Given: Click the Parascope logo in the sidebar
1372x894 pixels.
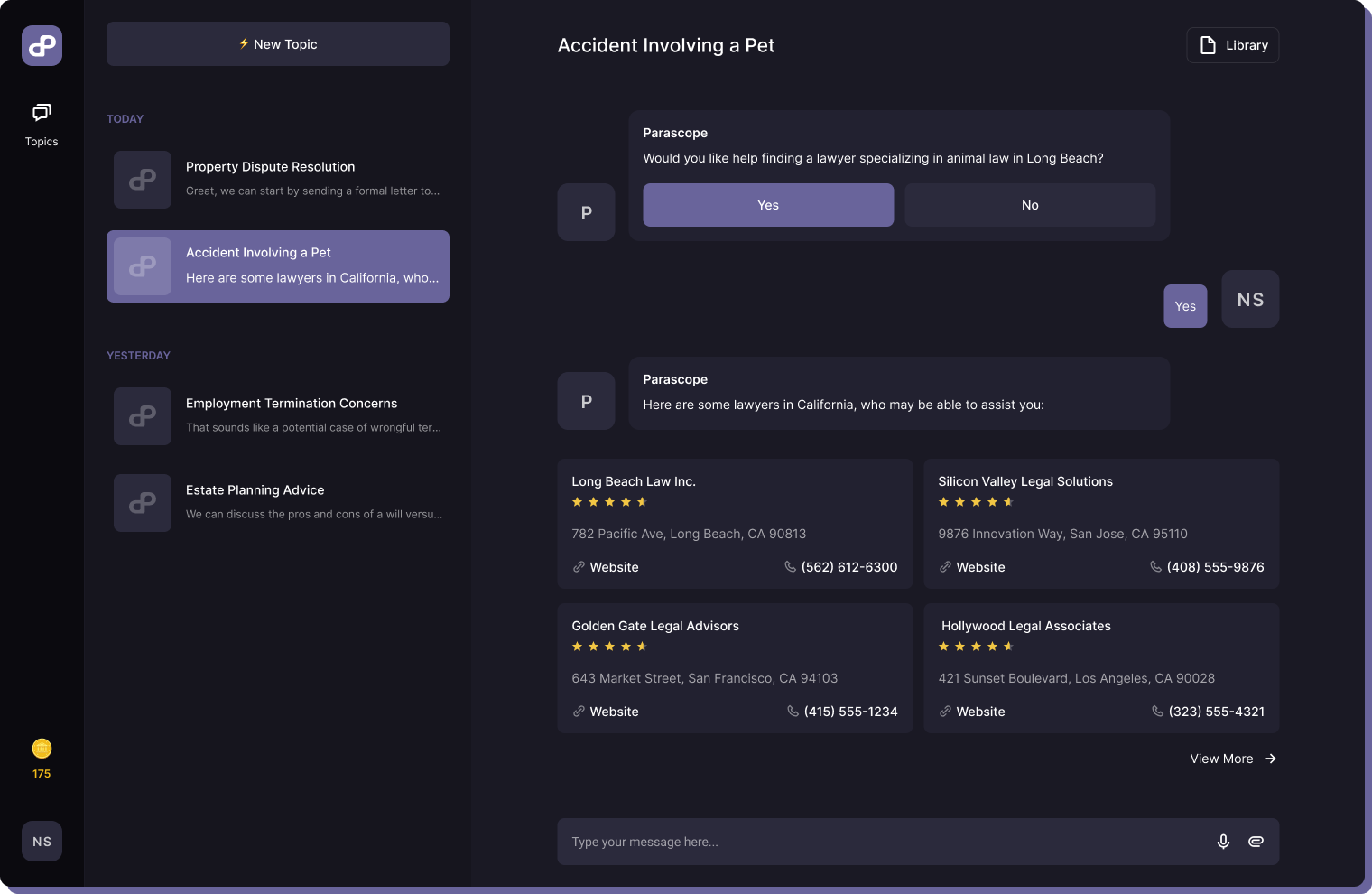Looking at the screenshot, I should (42, 45).
